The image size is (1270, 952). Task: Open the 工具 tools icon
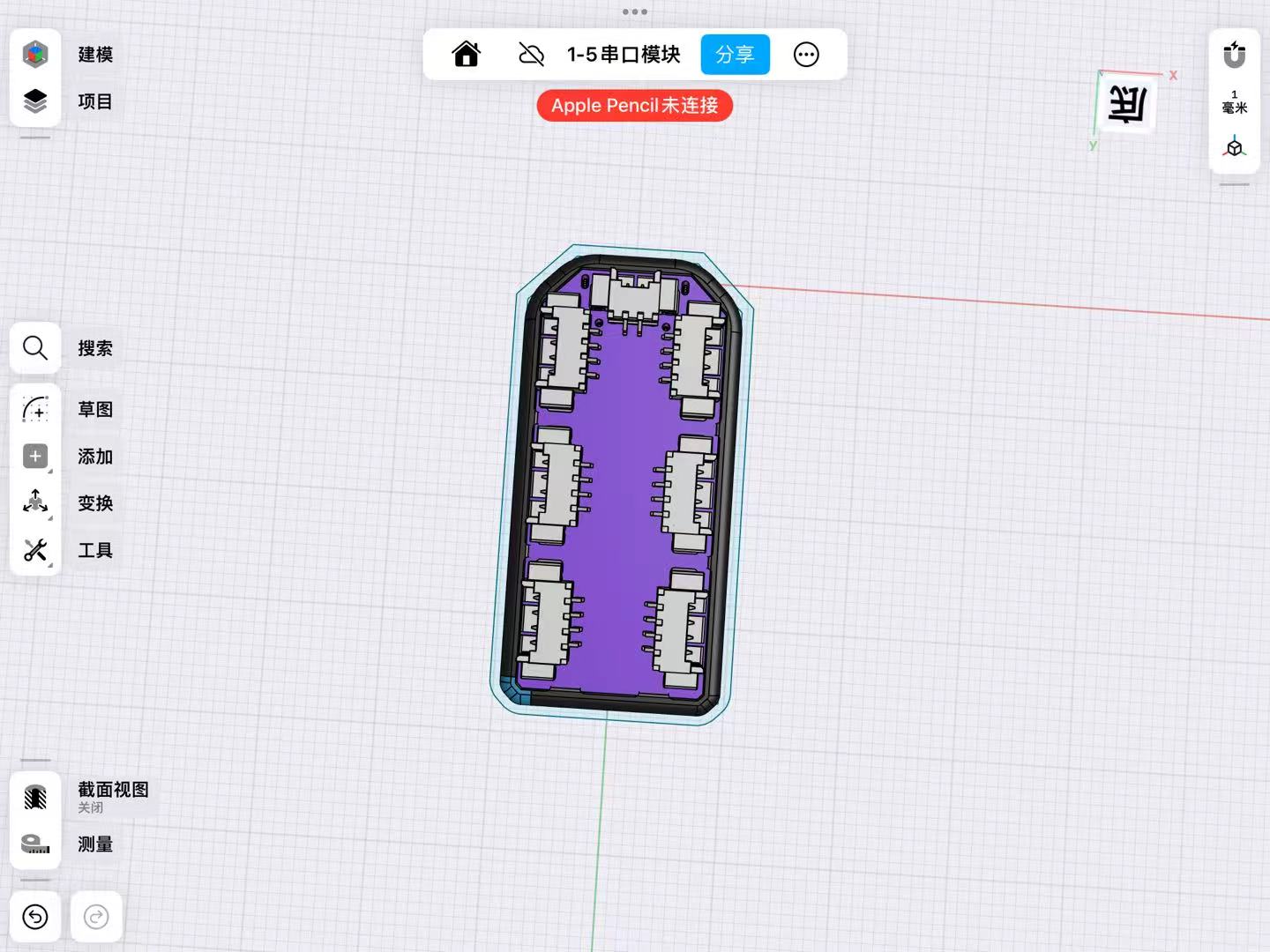pyautogui.click(x=35, y=551)
